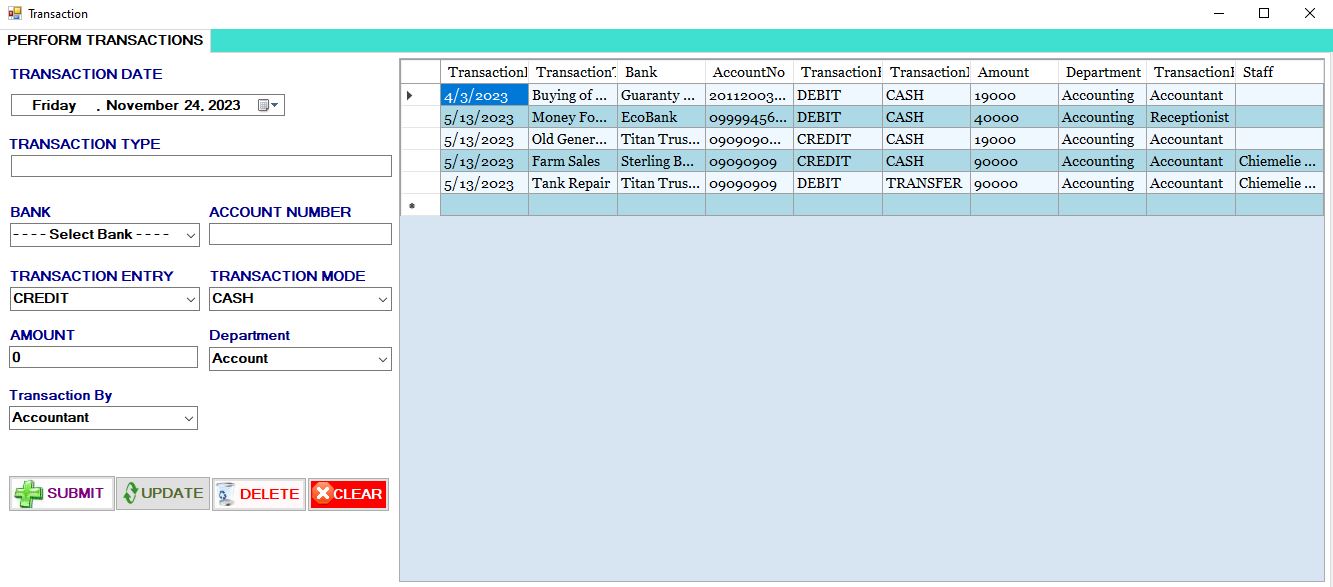This screenshot has height=587, width=1333.
Task: Click the TRANSFER mode cell
Action: [926, 183]
